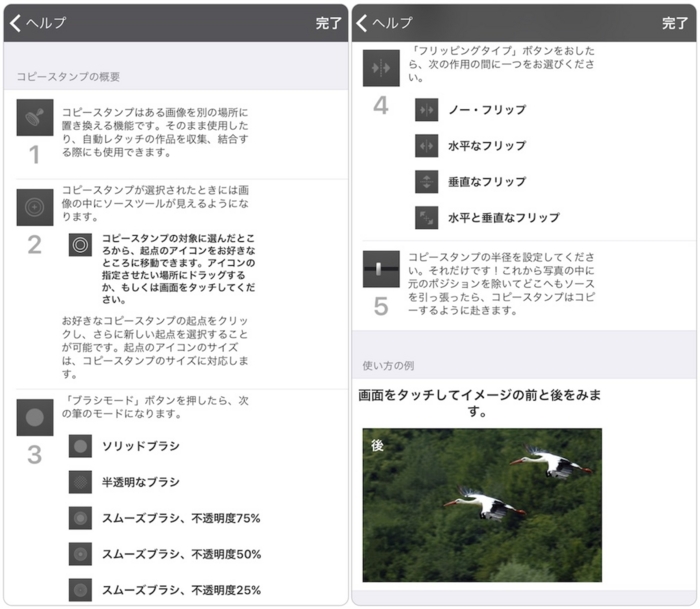Tap the コピースタンプの概要 section header
Viewport: 700px width, 609px height.
68,77
